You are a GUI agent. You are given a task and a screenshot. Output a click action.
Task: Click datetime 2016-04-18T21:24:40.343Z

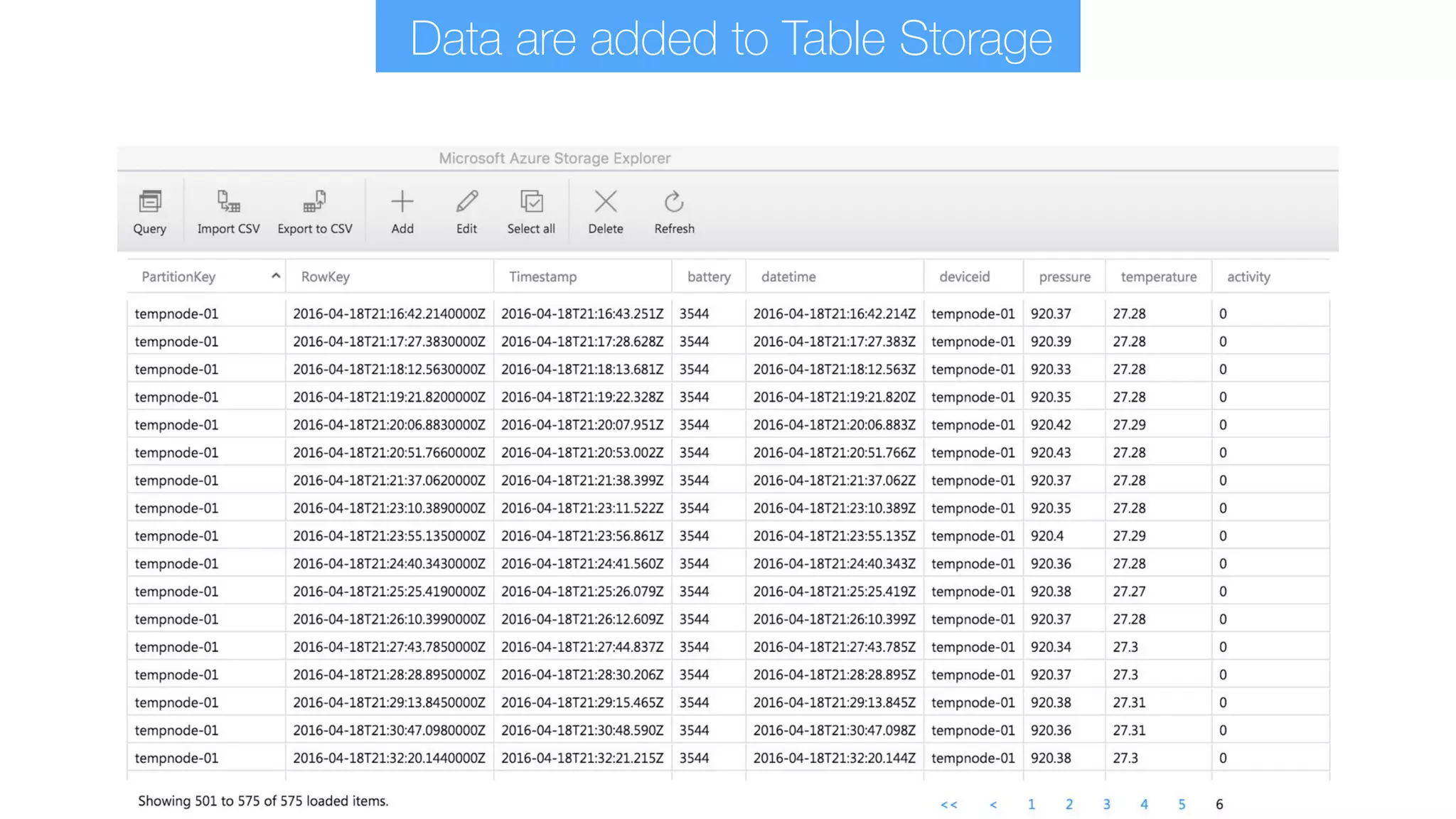(x=835, y=564)
